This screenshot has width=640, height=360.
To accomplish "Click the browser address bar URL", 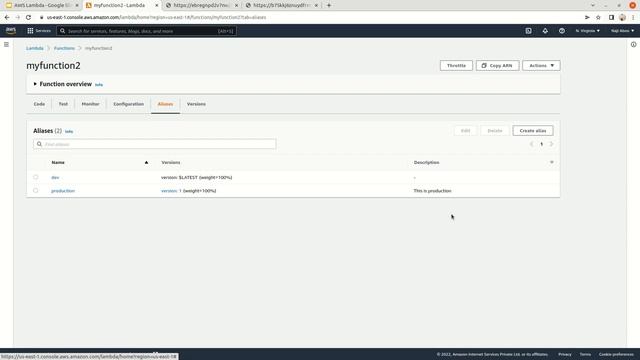I will click(x=156, y=18).
